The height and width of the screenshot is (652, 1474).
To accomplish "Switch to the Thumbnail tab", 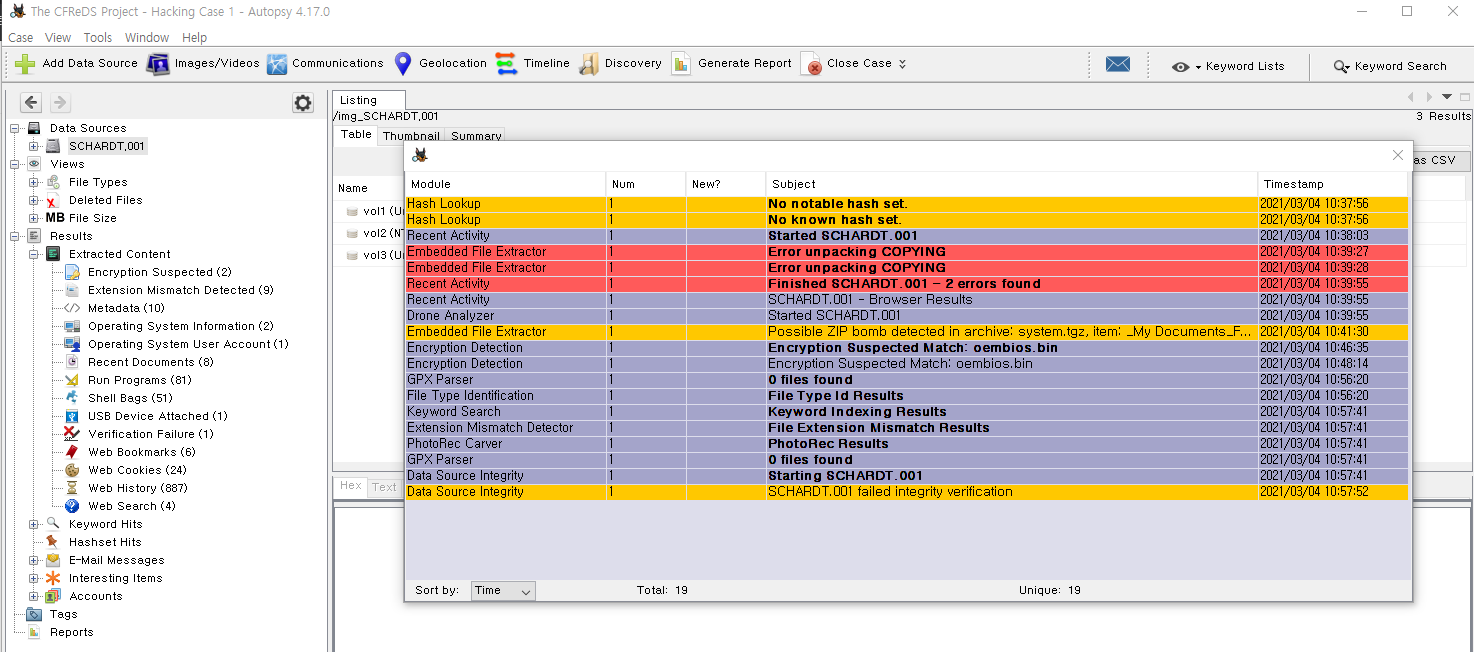I will coord(411,136).
